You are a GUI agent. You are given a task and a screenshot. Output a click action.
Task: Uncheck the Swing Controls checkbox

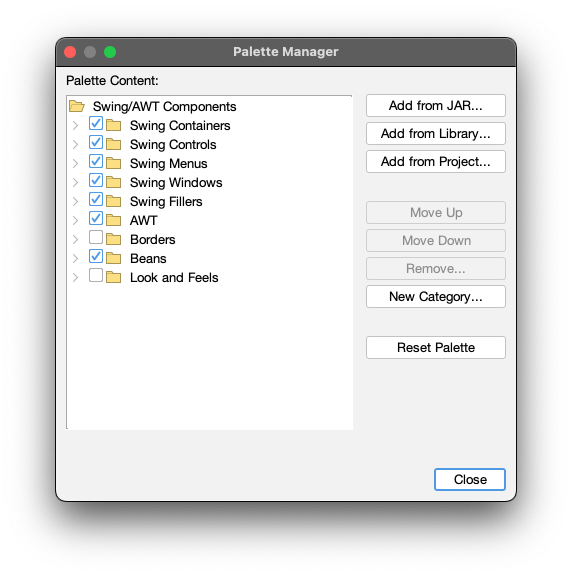[96, 143]
